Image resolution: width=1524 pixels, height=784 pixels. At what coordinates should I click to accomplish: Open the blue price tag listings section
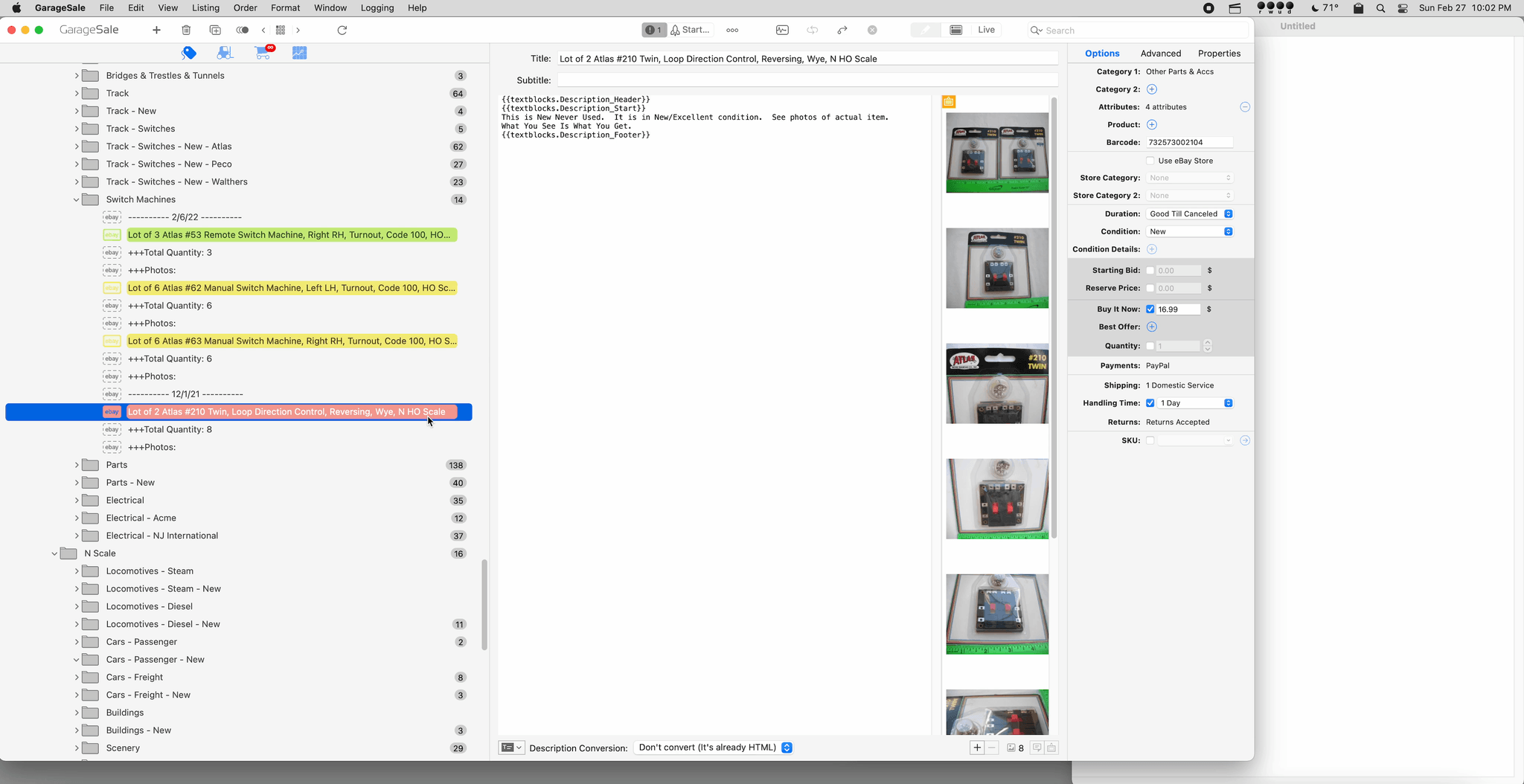point(189,53)
